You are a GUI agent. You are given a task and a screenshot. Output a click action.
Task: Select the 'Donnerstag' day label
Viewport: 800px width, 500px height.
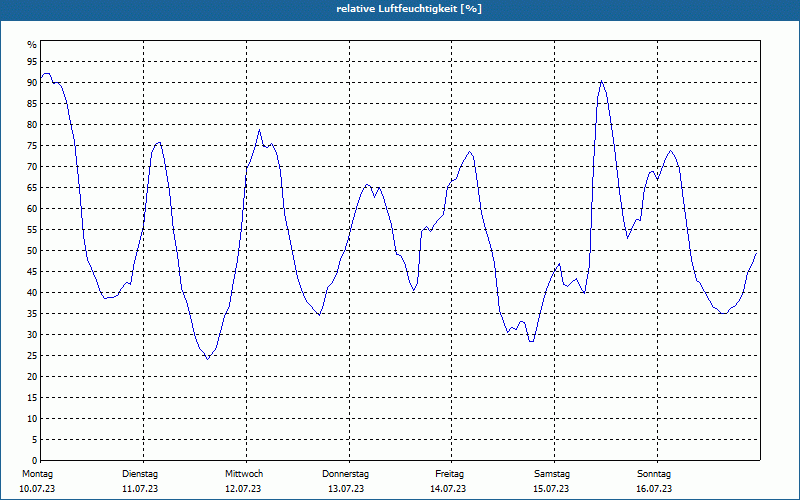click(x=345, y=474)
